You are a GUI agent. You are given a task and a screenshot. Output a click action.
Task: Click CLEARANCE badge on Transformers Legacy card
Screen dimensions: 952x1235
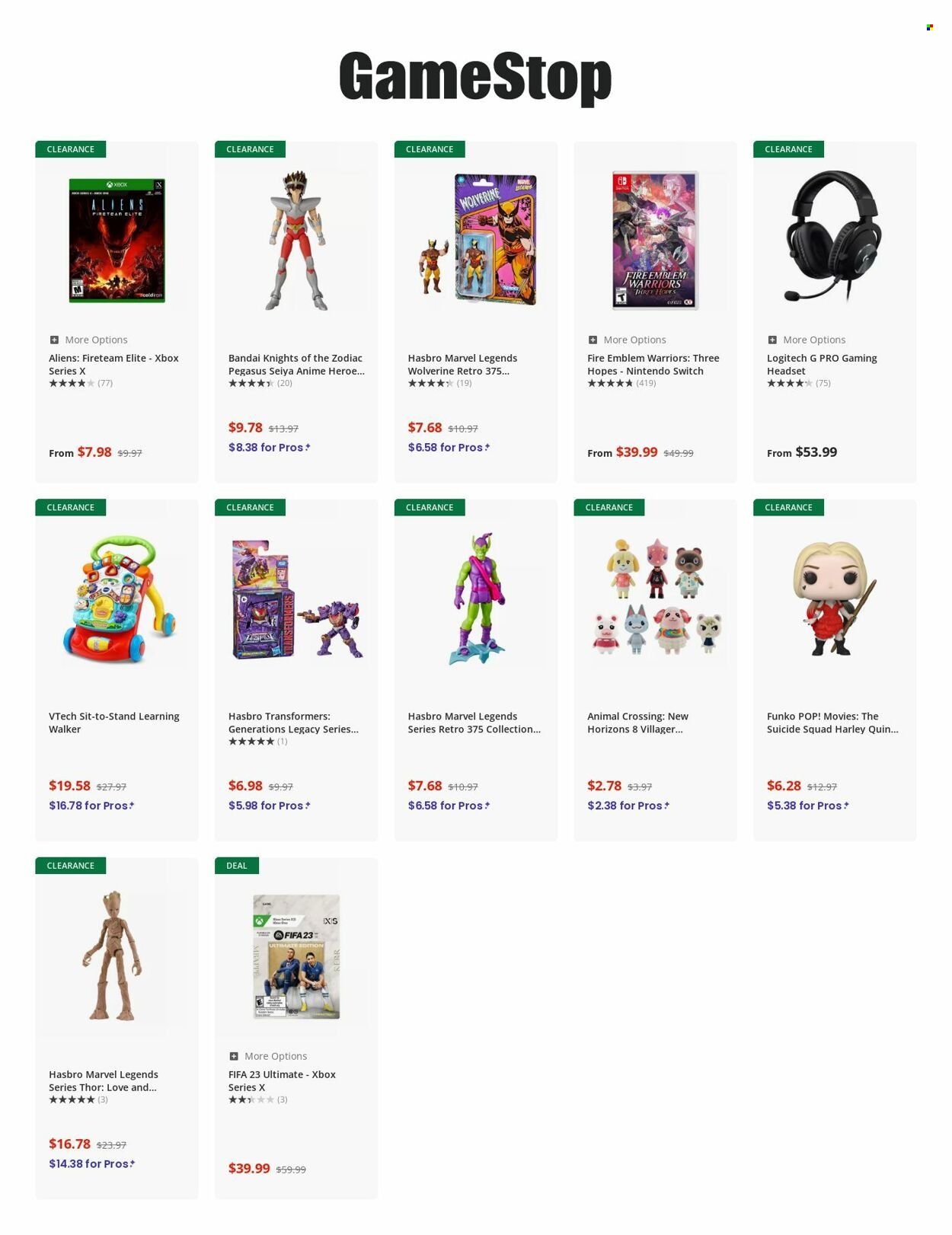tap(250, 508)
